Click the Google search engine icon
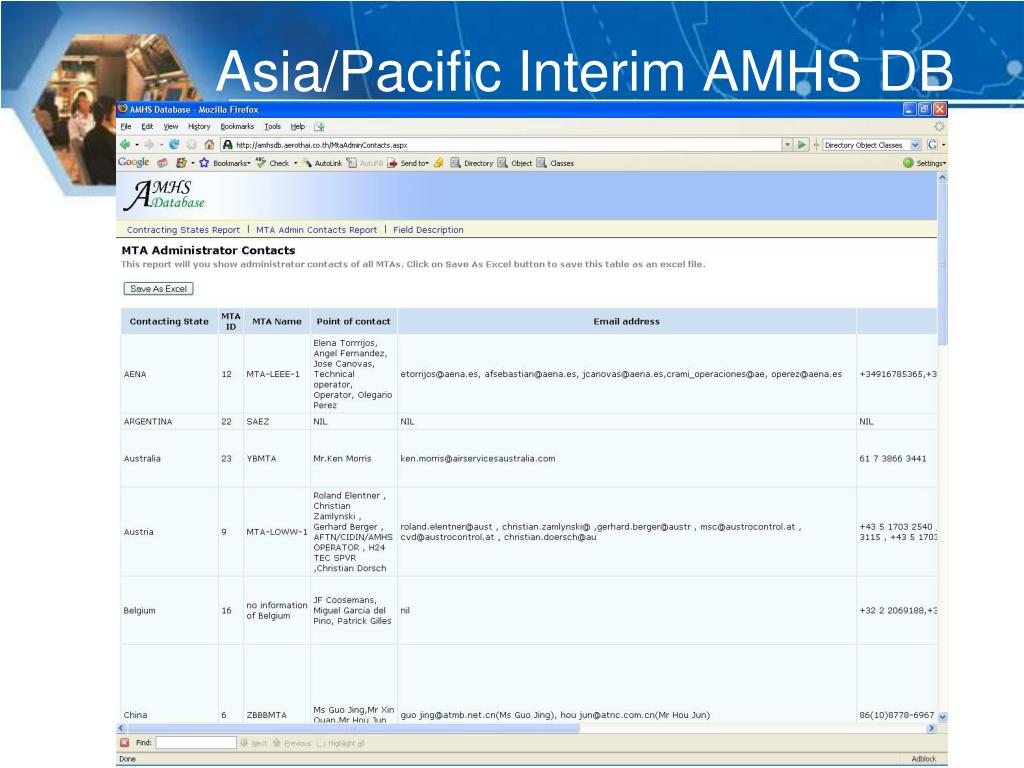The height and width of the screenshot is (768, 1024). tap(932, 144)
